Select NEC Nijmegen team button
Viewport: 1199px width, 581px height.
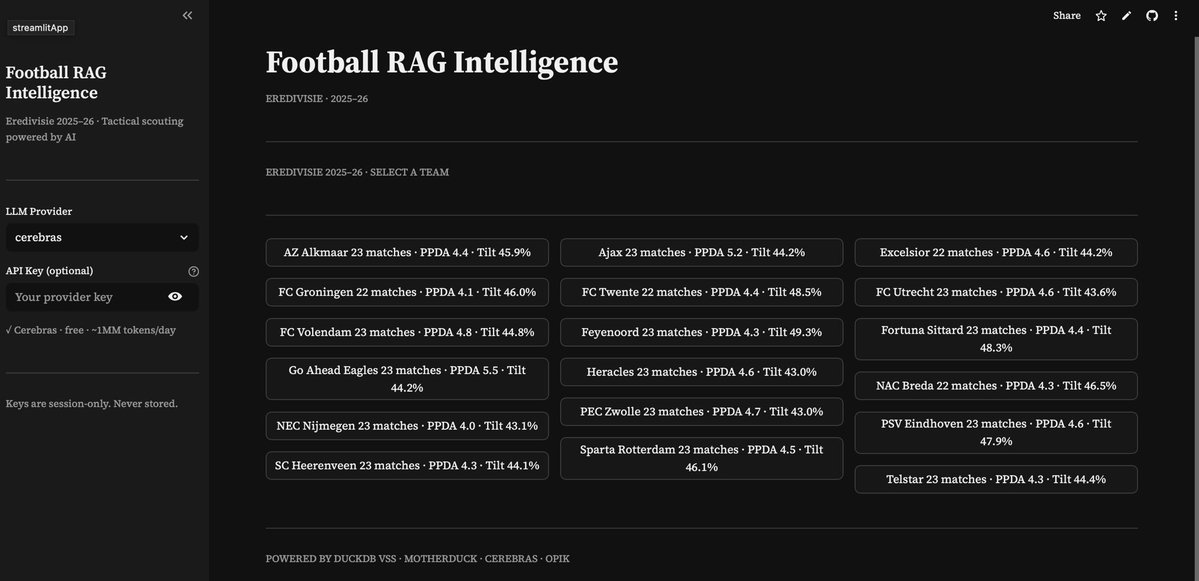(x=407, y=426)
